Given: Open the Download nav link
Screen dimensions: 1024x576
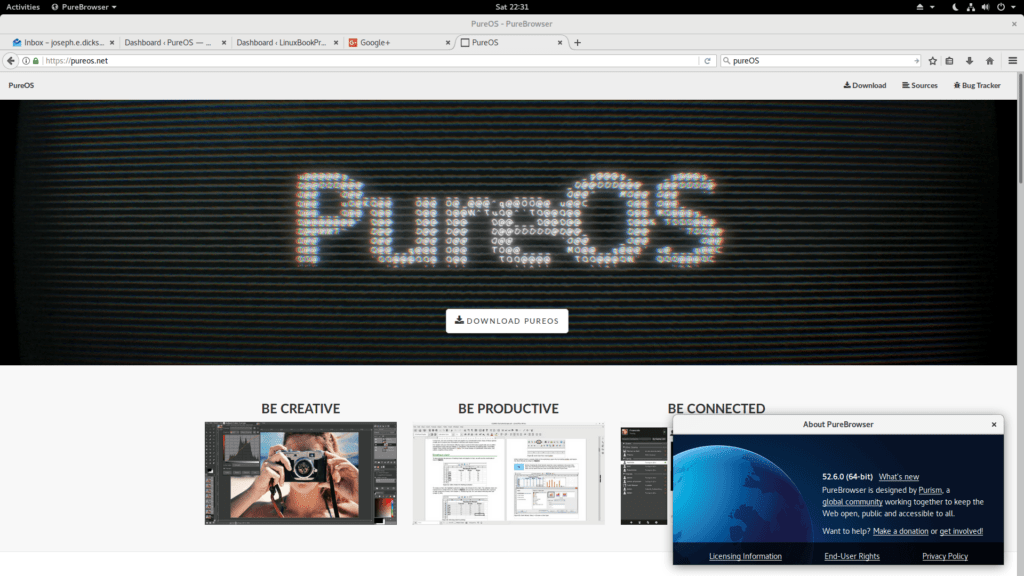Looking at the screenshot, I should [x=865, y=86].
